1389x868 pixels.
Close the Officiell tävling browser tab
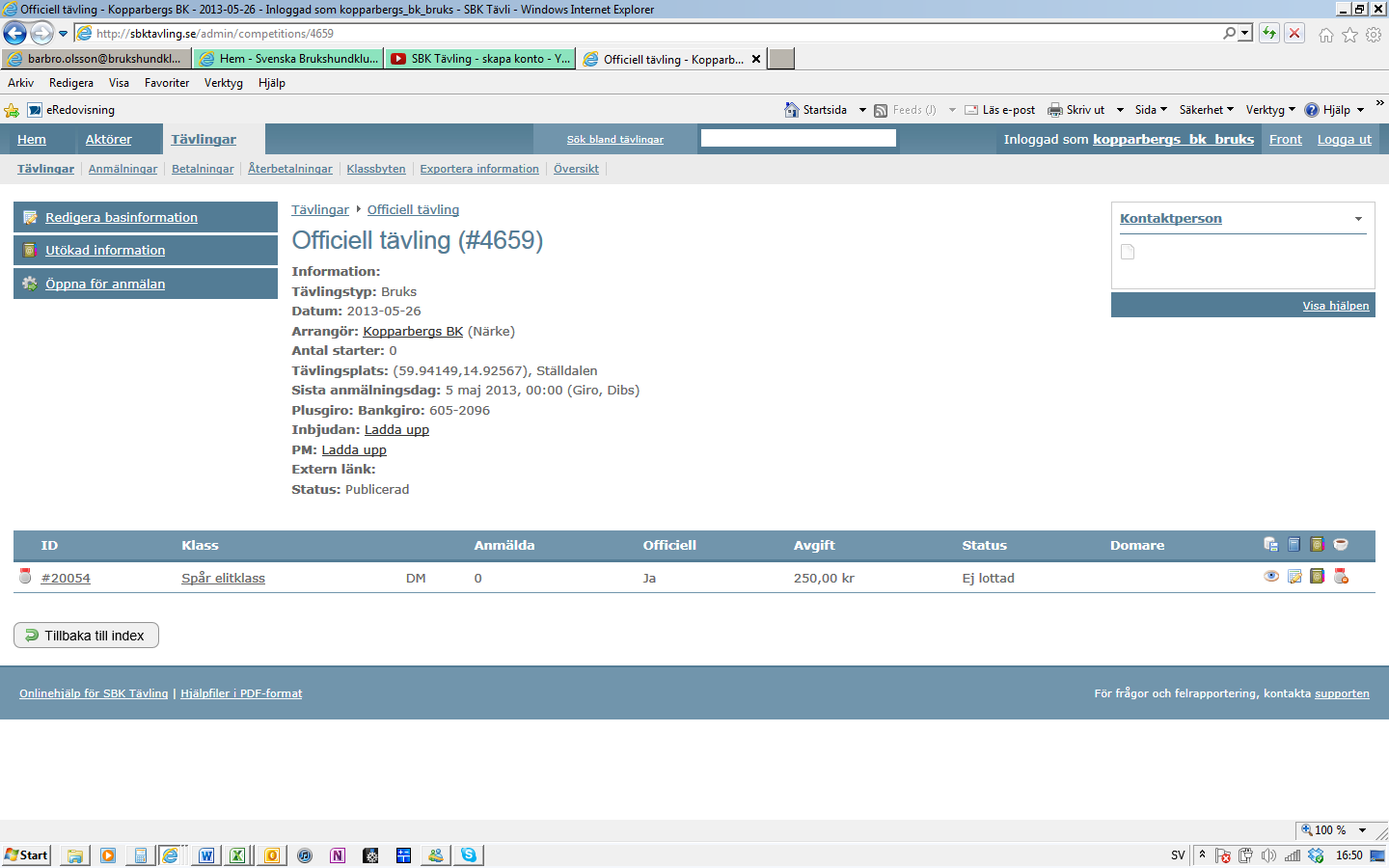point(756,59)
